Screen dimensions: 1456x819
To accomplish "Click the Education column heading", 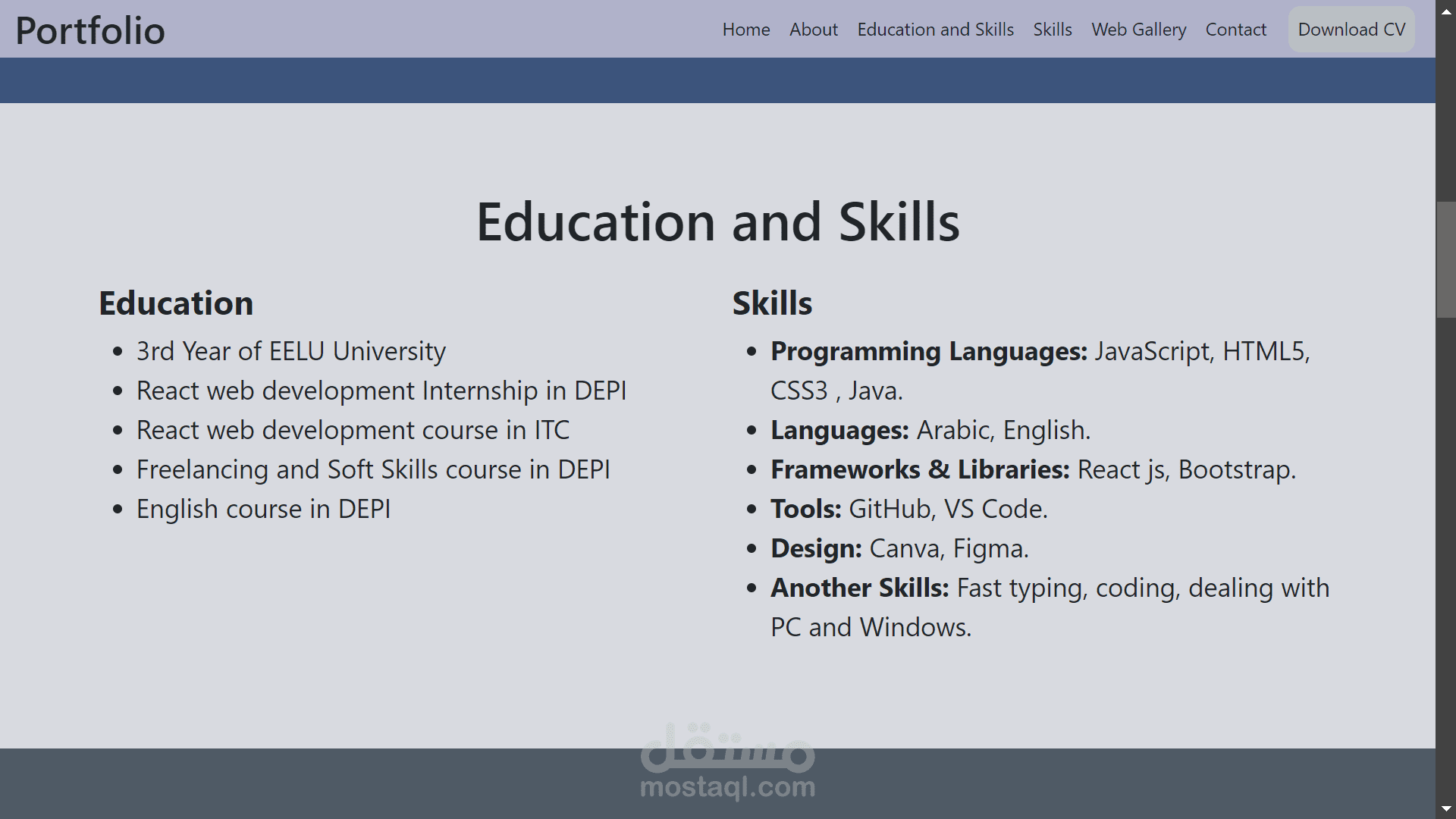I will [x=176, y=303].
